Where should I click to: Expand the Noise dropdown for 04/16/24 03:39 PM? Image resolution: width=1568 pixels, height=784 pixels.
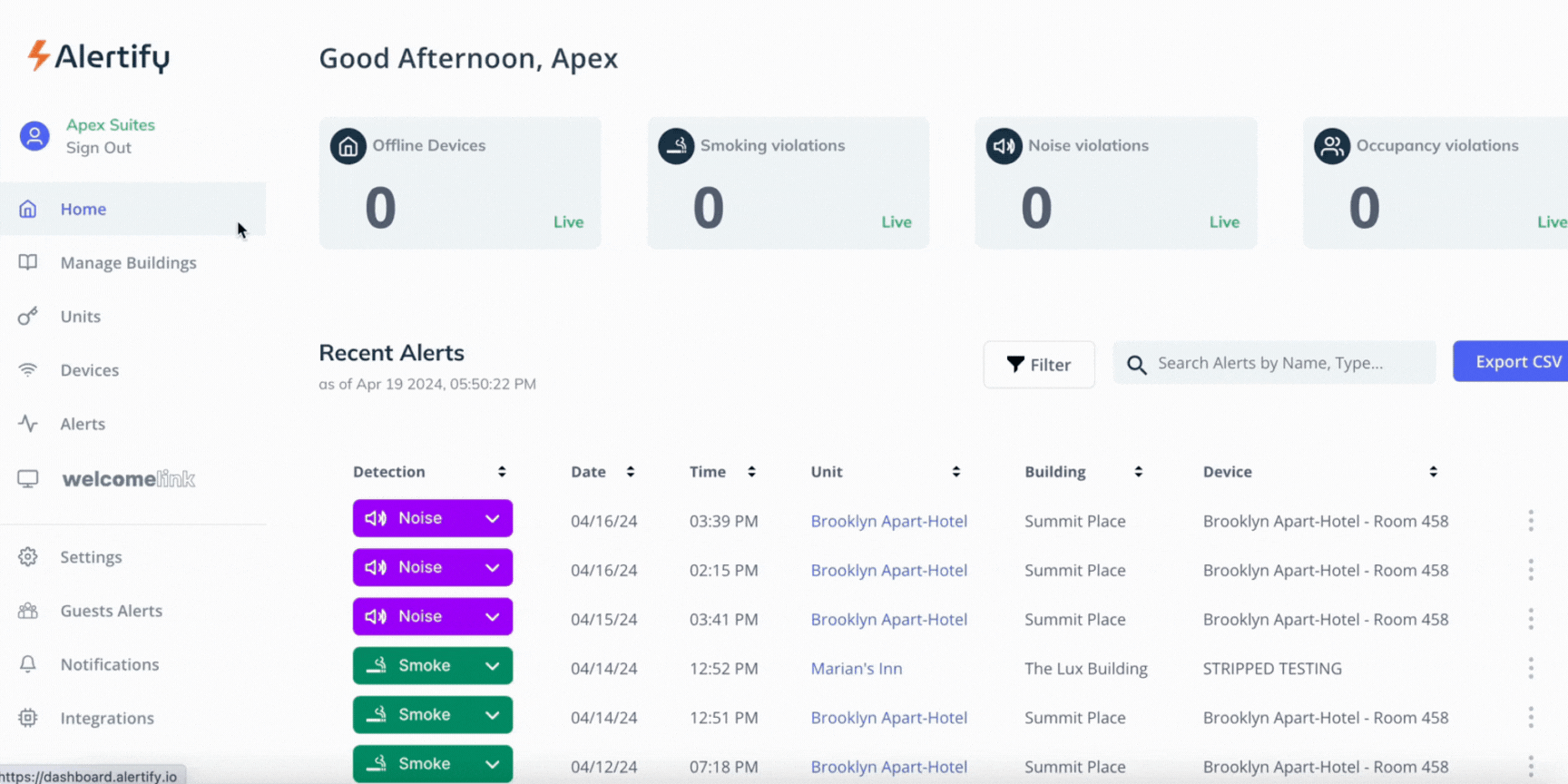(492, 519)
